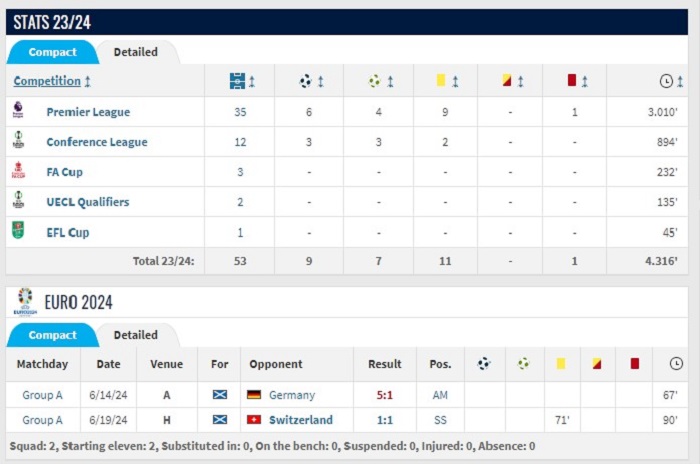This screenshot has width=700, height=464.
Task: Toggle sort arrow beside red card
Action: click(585, 81)
